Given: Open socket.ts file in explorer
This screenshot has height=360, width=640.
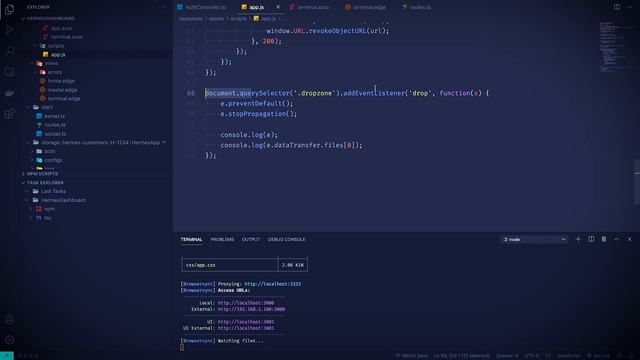Looking at the screenshot, I should (x=55, y=134).
